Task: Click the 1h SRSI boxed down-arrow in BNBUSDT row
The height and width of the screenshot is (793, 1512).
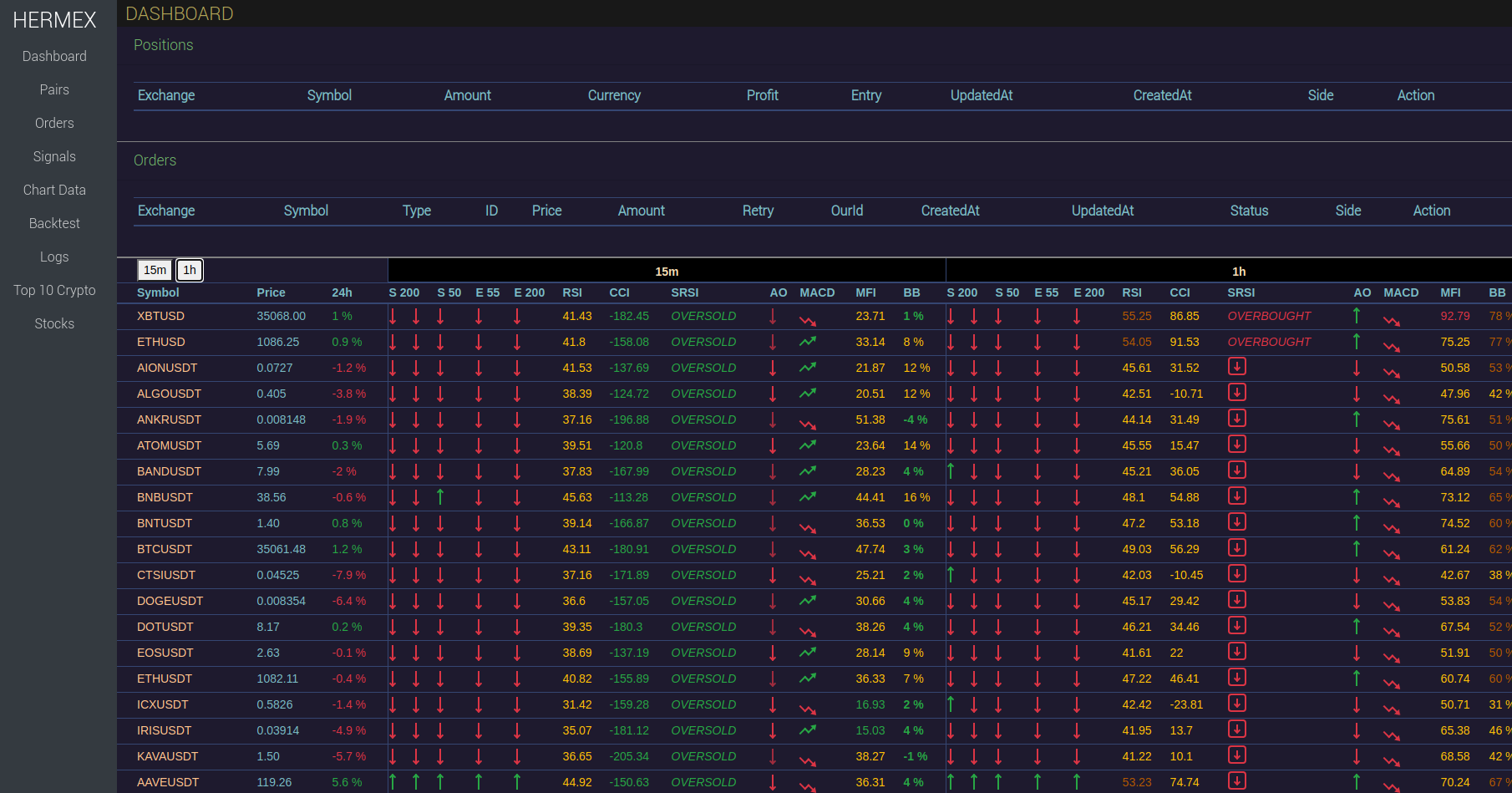Action: pos(1237,496)
